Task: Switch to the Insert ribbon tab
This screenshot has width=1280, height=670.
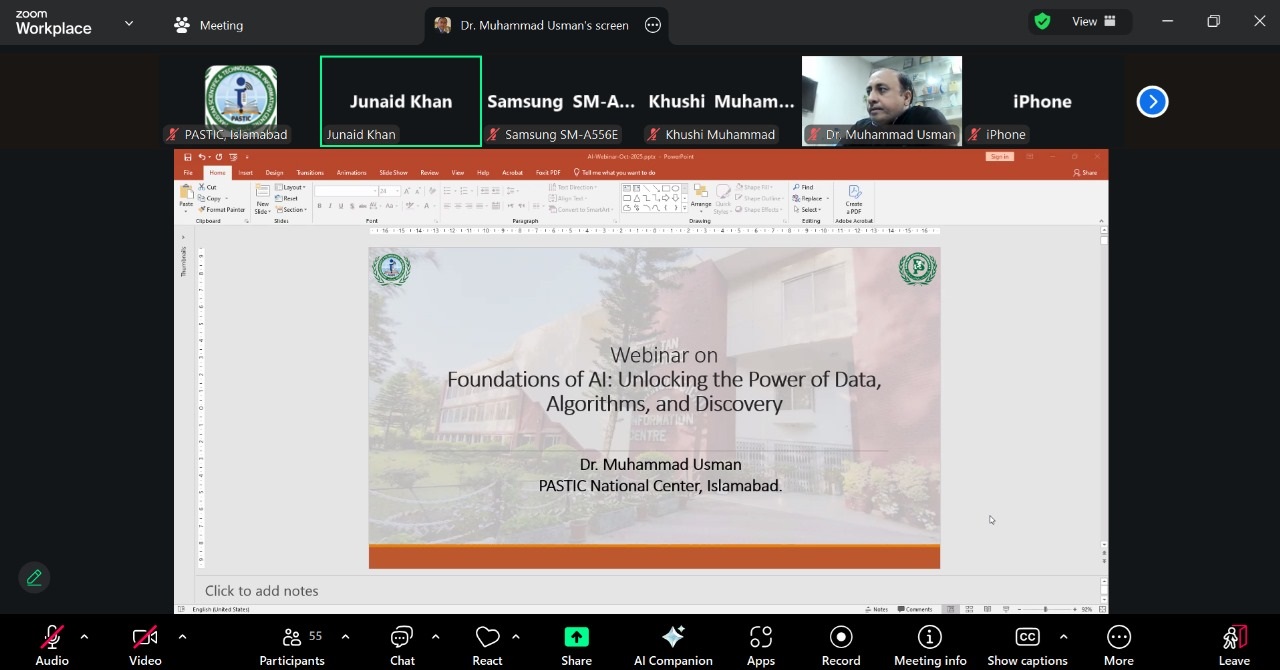Action: tap(245, 172)
